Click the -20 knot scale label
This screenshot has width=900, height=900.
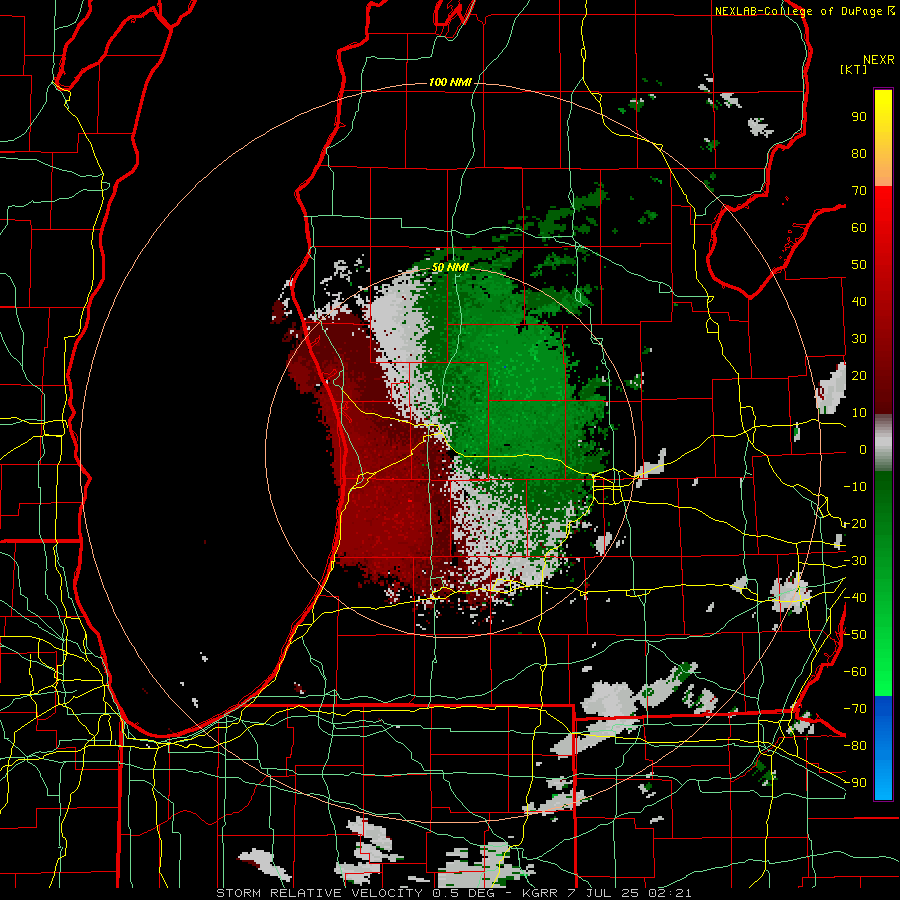(x=855, y=524)
